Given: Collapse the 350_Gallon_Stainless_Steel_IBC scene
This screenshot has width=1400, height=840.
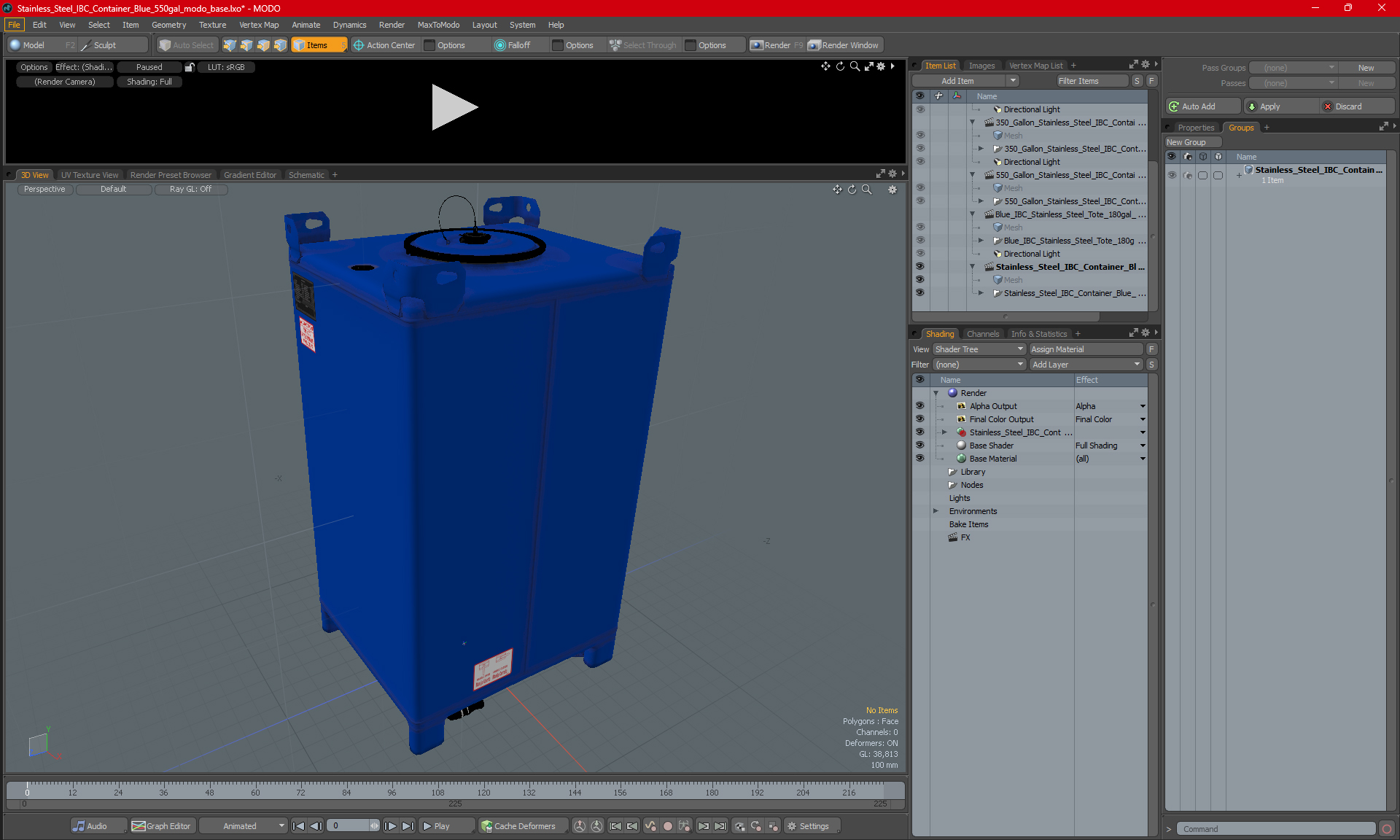Looking at the screenshot, I should point(973,122).
